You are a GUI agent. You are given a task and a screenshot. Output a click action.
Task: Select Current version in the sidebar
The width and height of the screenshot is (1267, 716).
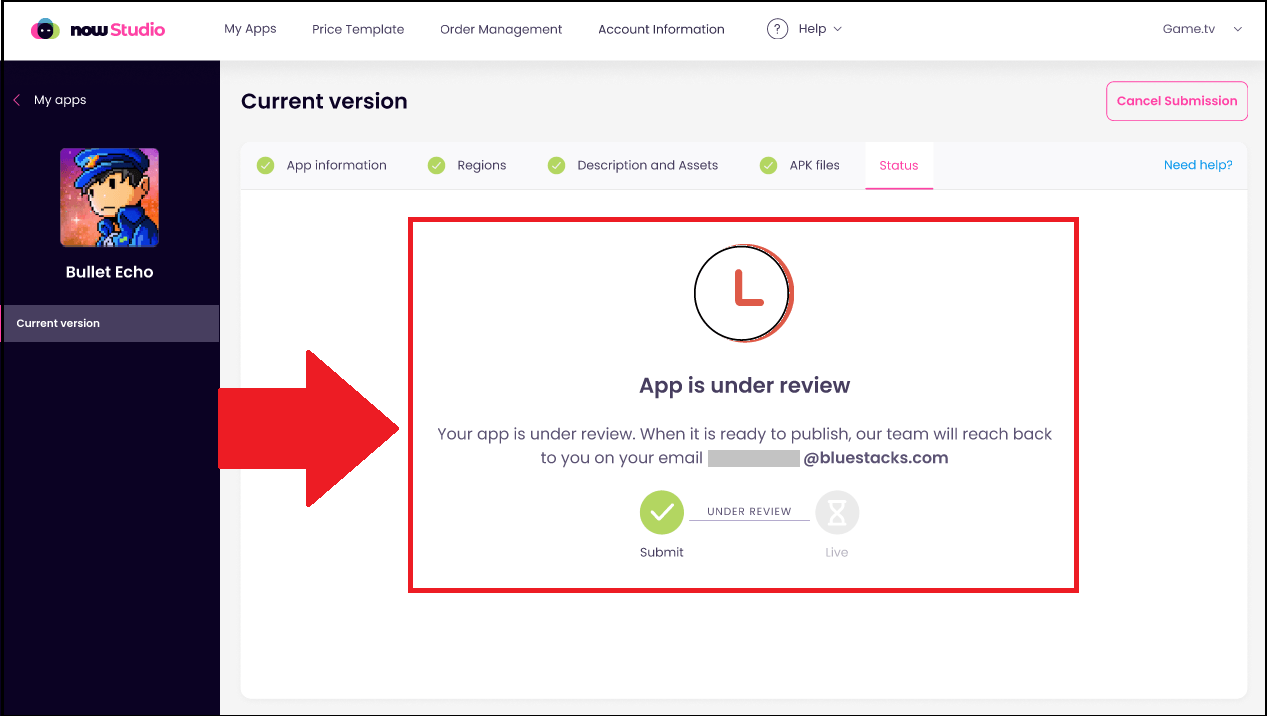[110, 323]
